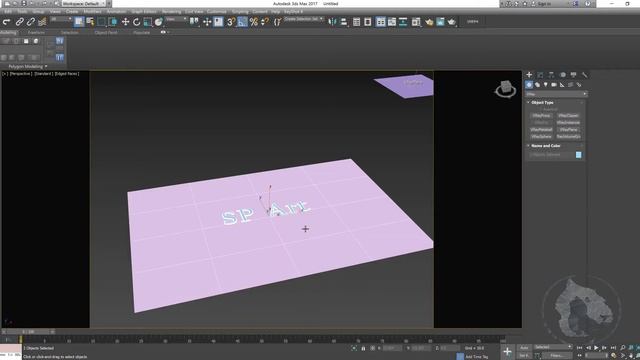Open the Workspace: Default dropdown
The width and height of the screenshot is (640, 360).
click(83, 3)
